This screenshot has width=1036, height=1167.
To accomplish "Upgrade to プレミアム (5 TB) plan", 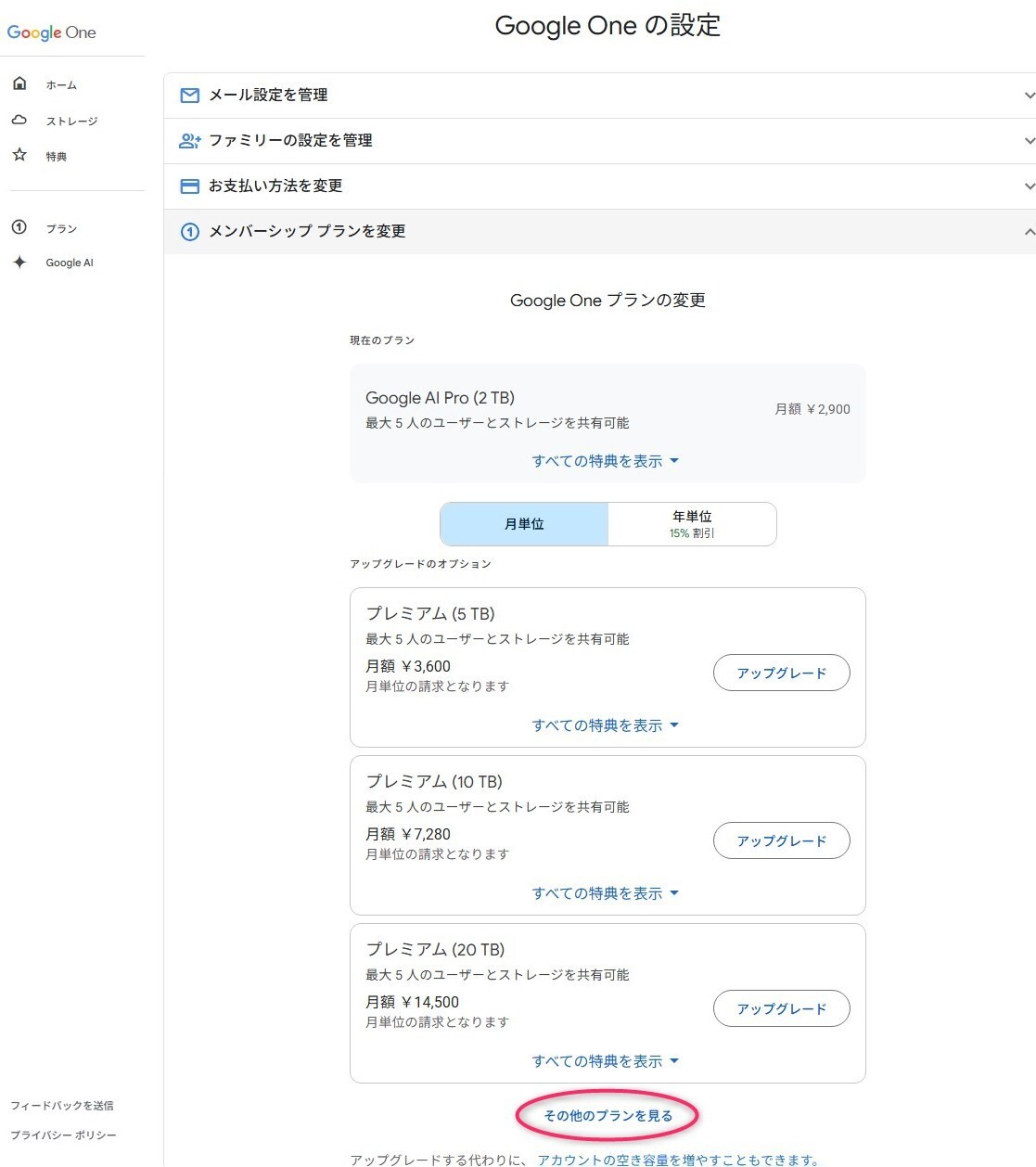I will [x=781, y=673].
